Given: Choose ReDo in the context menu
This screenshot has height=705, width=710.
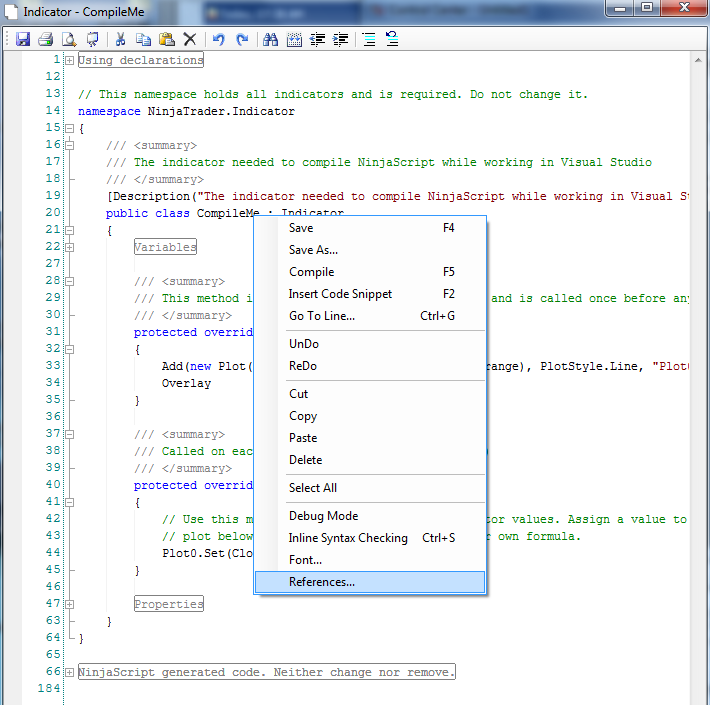Looking at the screenshot, I should pos(370,366).
